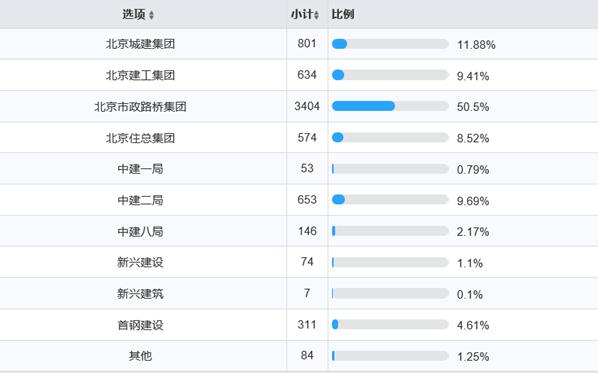Select the 新兴建筑 row label
Screen dimensions: 598x373
(140, 294)
